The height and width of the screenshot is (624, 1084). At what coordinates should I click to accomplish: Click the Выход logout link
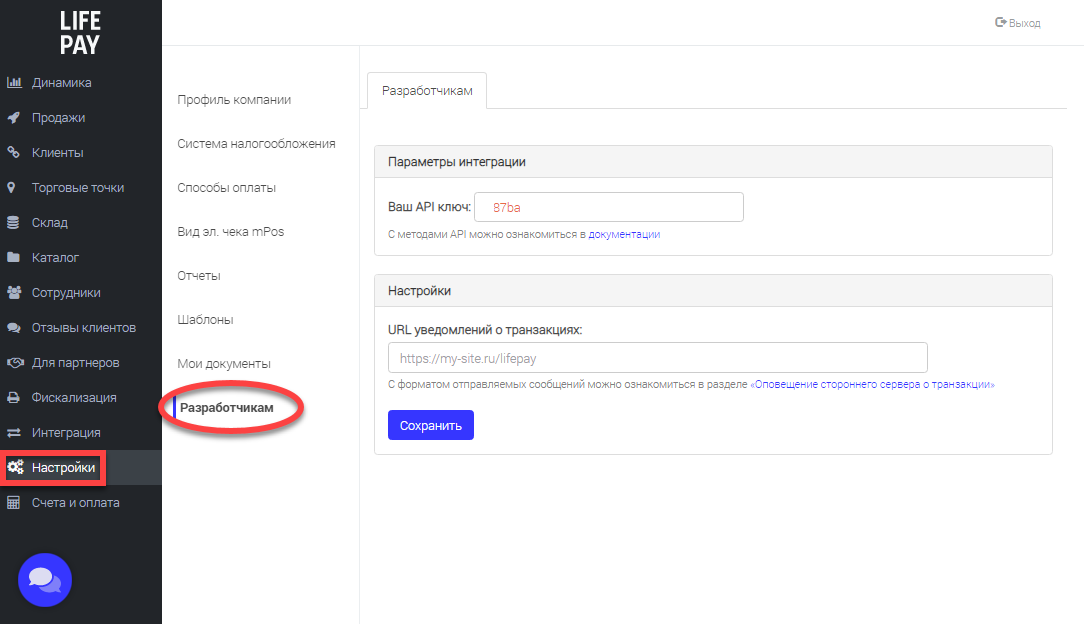click(x=1025, y=23)
